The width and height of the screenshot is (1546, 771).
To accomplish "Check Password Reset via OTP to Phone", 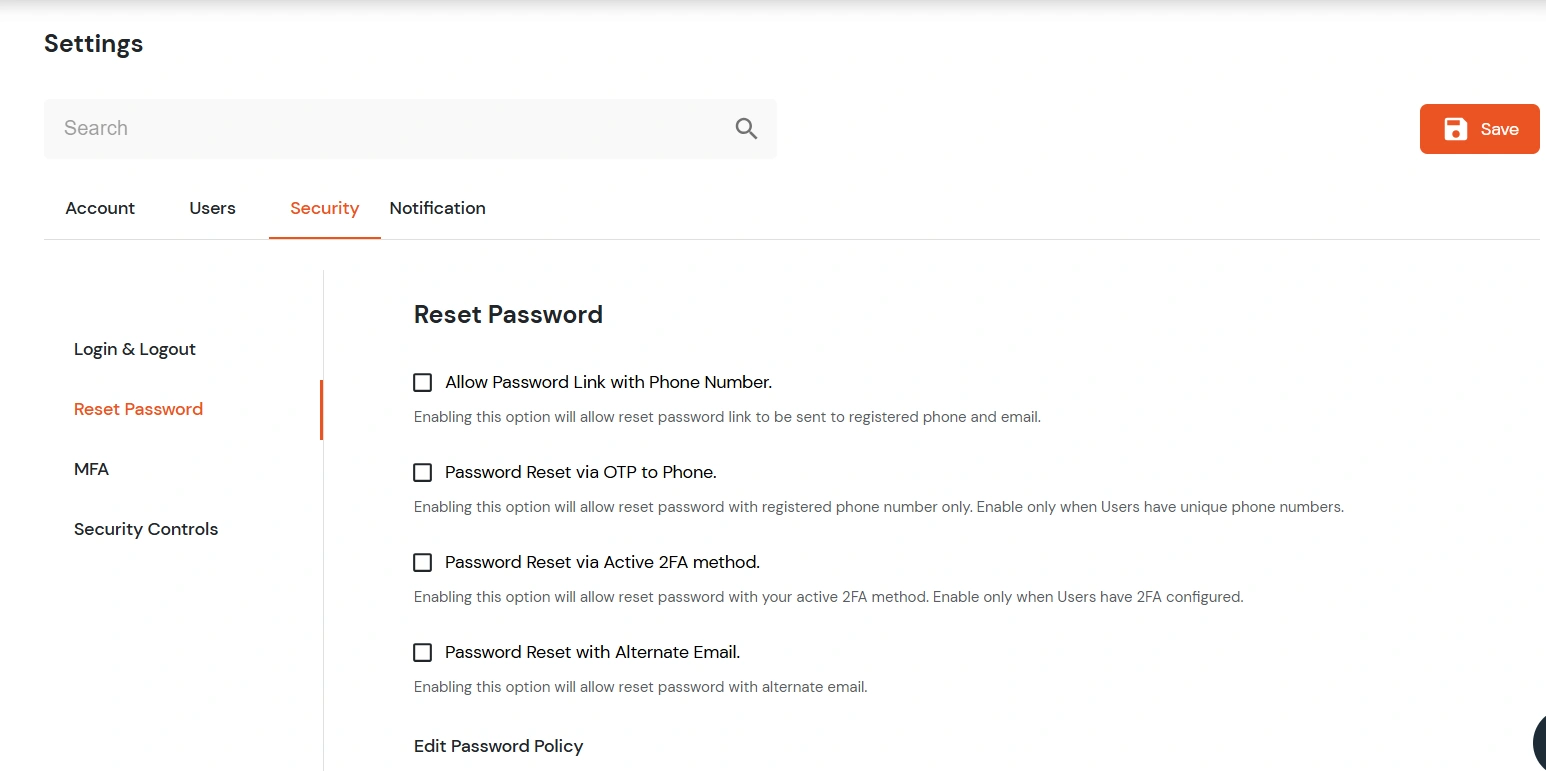I will click(x=422, y=472).
